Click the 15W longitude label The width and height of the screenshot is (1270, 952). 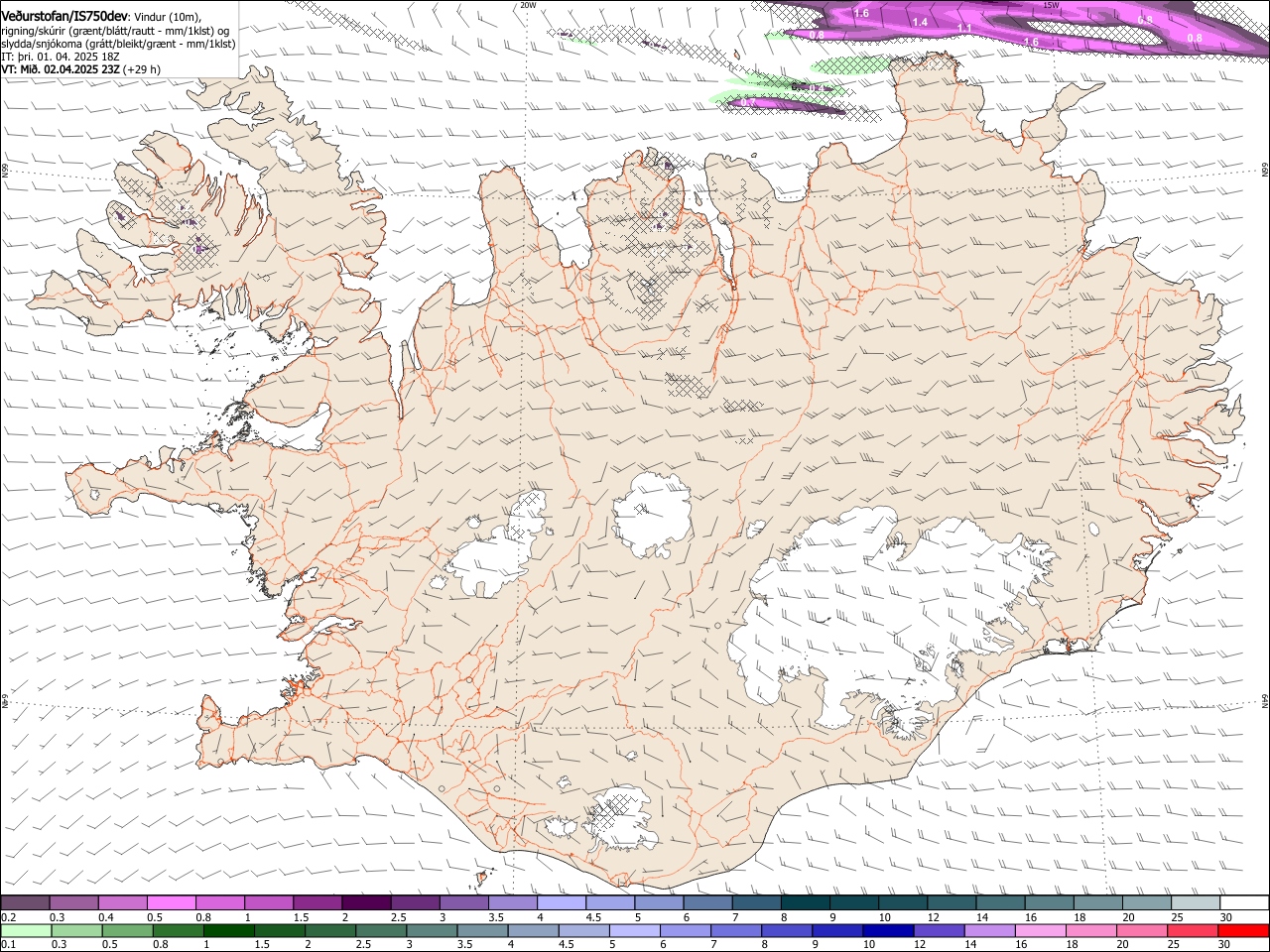click(x=1051, y=5)
